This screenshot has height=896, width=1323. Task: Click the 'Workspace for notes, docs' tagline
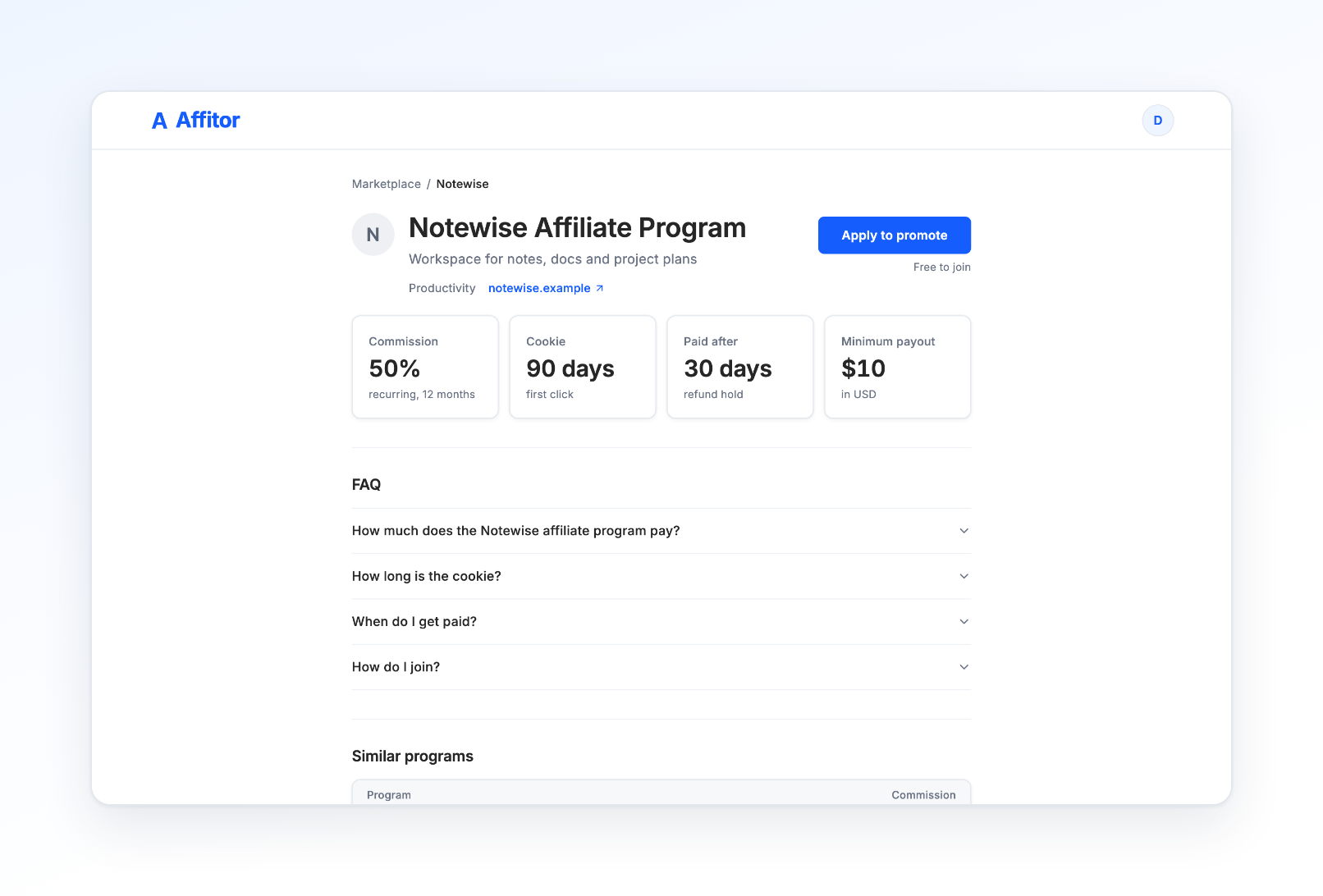[553, 259]
